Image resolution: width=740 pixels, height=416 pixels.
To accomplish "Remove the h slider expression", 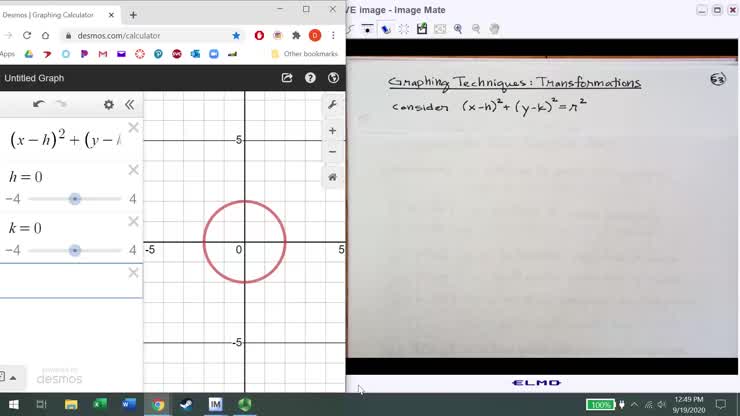I will click(x=133, y=170).
